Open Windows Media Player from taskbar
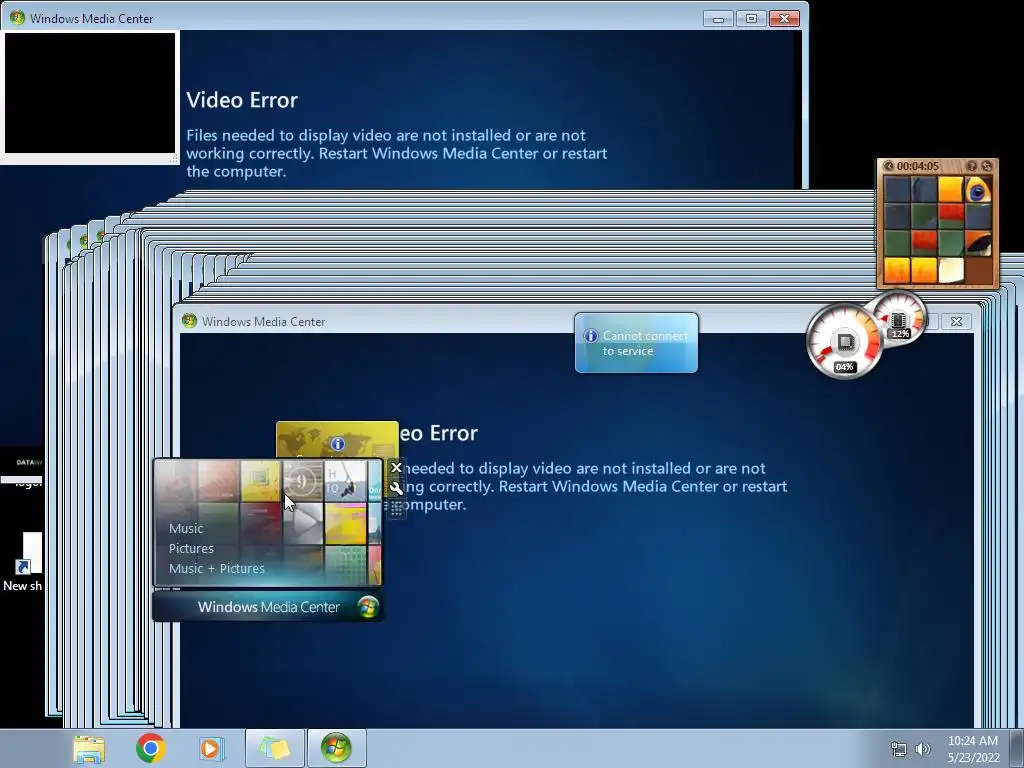This screenshot has height=768, width=1024. click(210, 748)
